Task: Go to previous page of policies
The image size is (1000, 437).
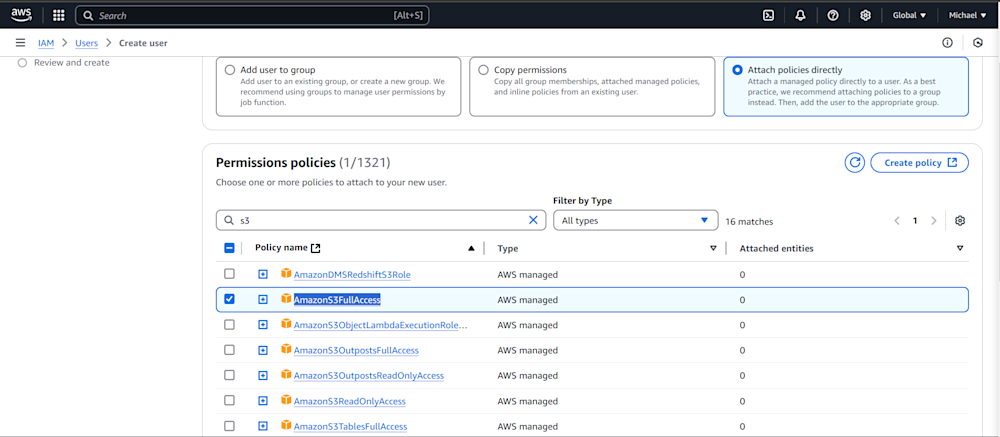Action: [x=897, y=221]
